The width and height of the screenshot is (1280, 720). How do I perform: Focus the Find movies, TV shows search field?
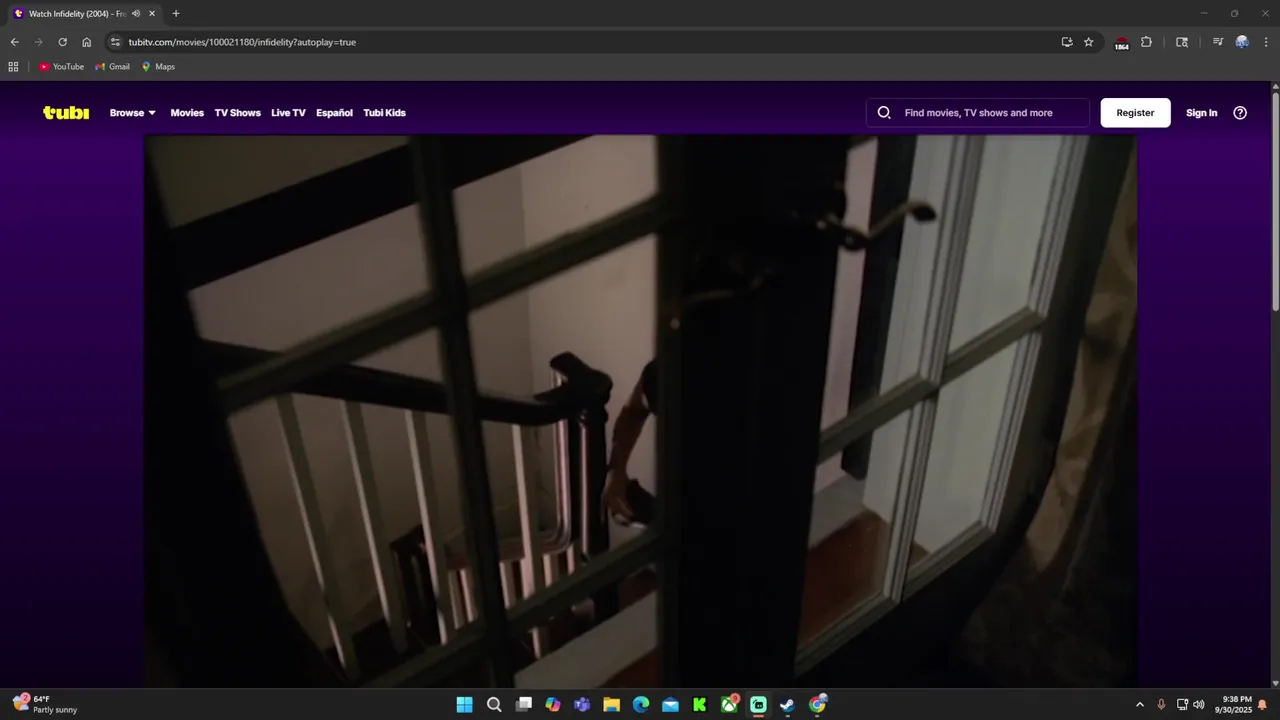click(978, 113)
